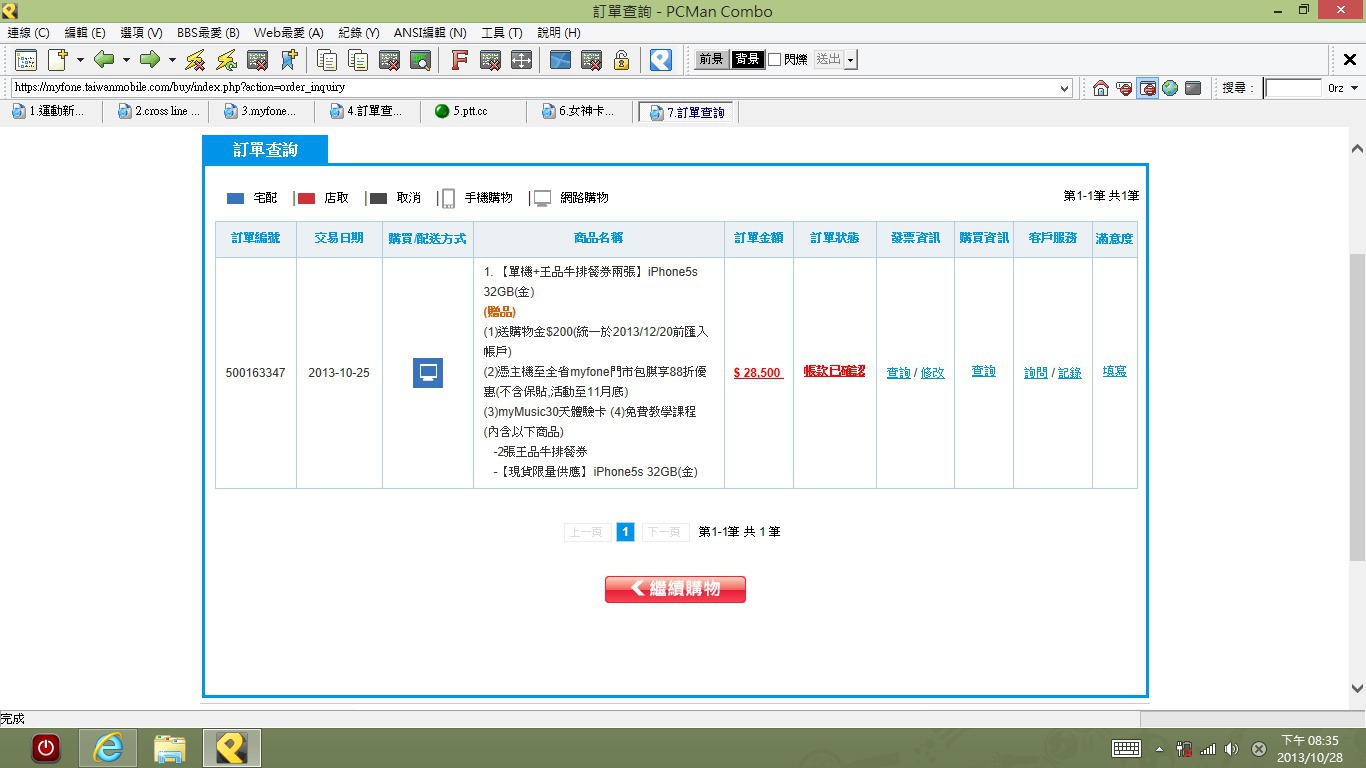1366x768 pixels.
Task: Click 查詢 link under 購買資訊
Action: (x=984, y=372)
